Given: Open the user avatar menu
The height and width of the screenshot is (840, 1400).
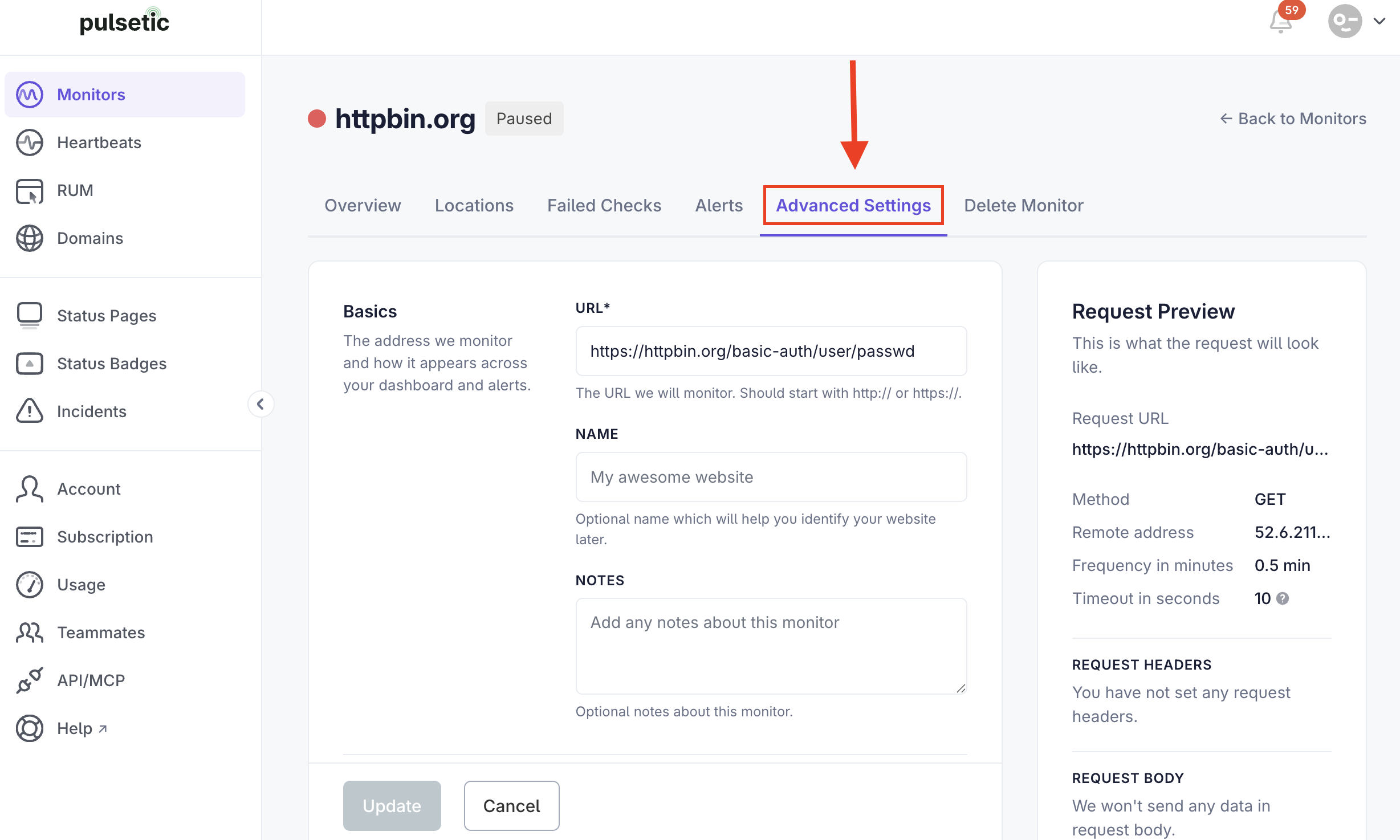Looking at the screenshot, I should coord(1345,22).
